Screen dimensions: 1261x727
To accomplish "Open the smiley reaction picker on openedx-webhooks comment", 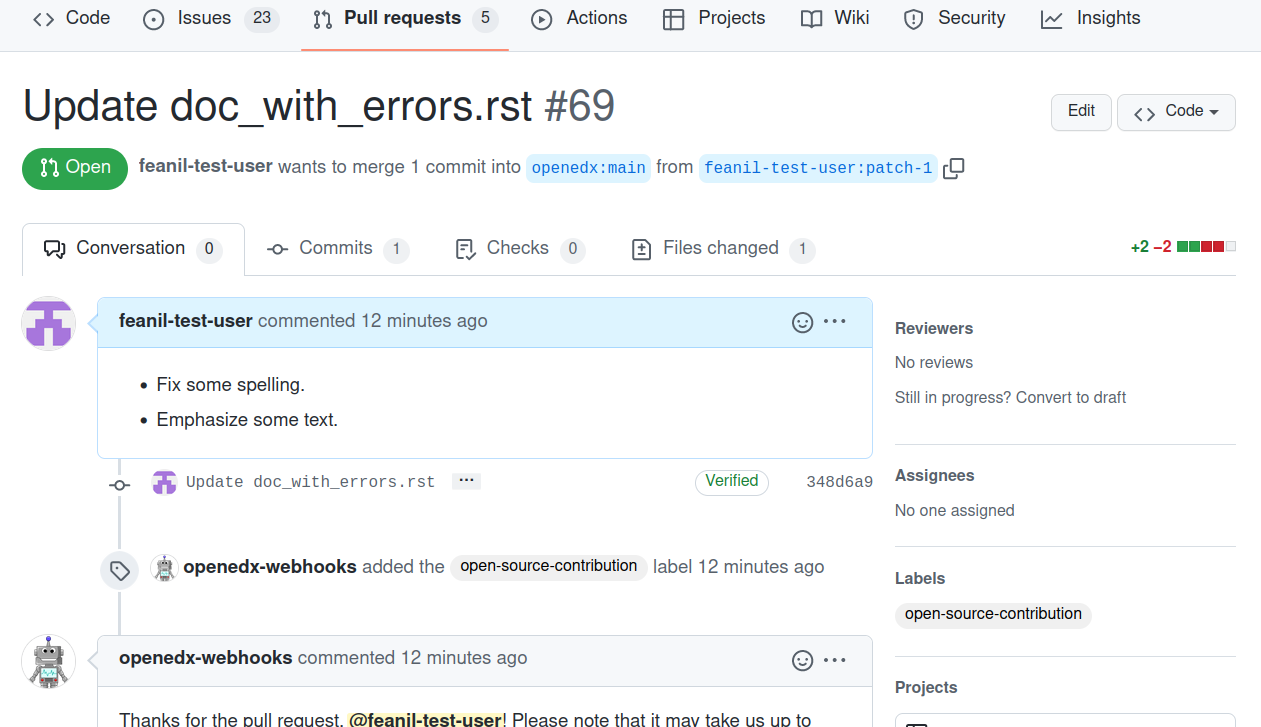I will coord(802,660).
